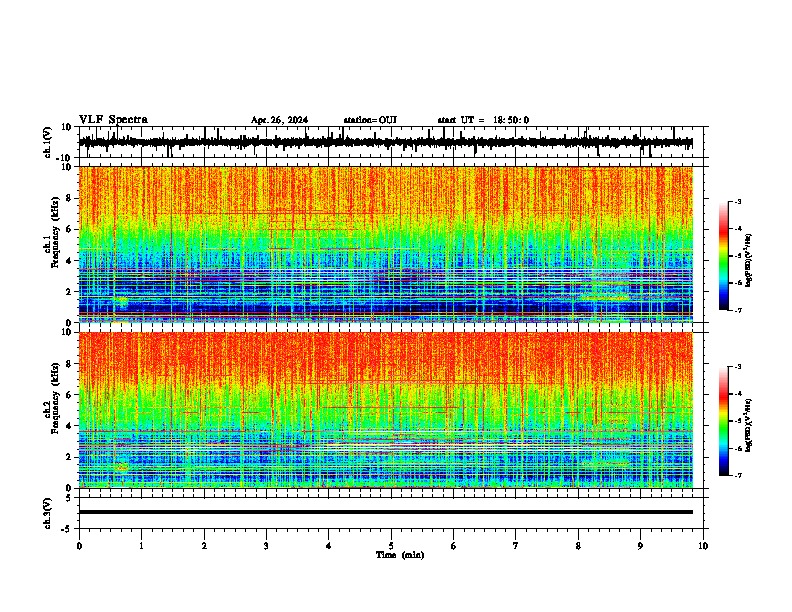Click the "-7" tick on ch.2 color bar
The image size is (792, 612).
[x=738, y=475]
